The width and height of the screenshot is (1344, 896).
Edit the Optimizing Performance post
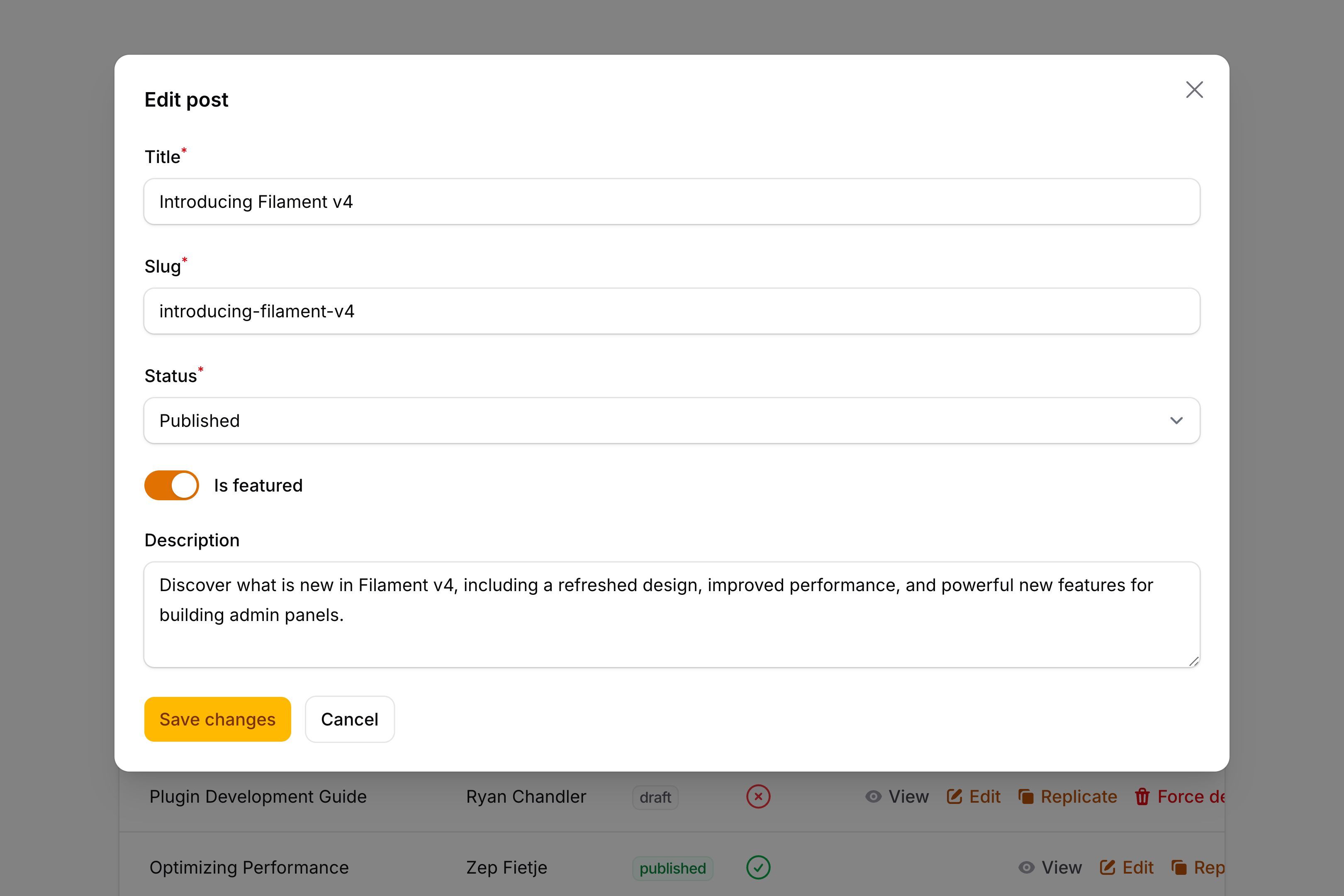click(1126, 867)
